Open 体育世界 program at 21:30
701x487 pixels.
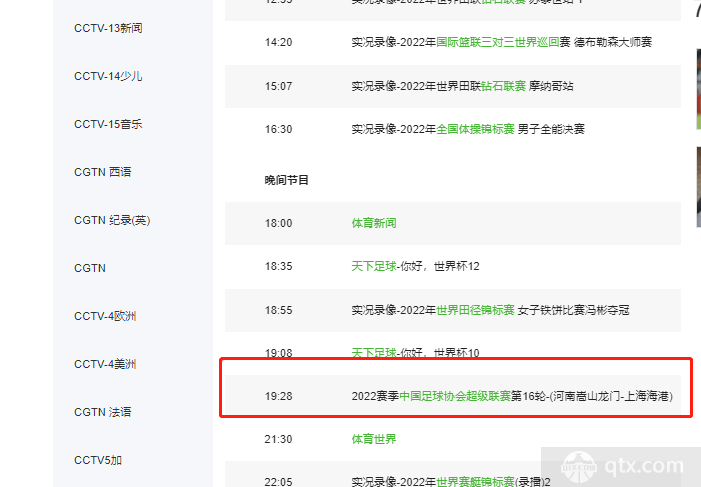click(374, 439)
